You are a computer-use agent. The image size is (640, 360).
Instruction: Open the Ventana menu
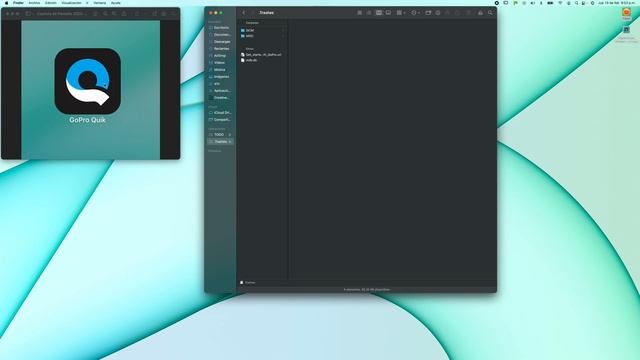click(x=100, y=3)
